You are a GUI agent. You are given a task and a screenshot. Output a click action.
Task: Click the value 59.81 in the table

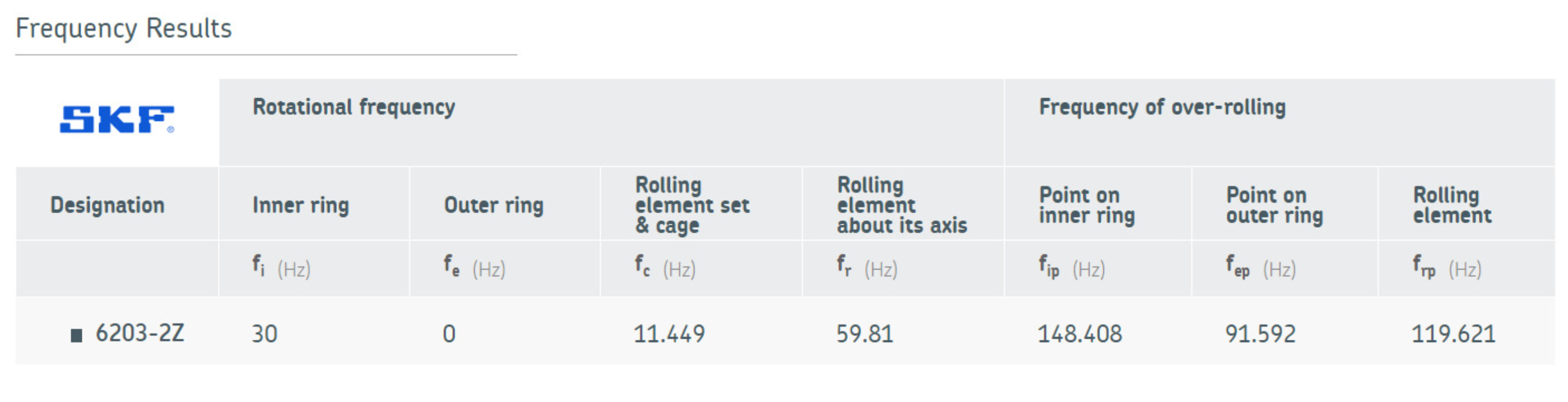[x=864, y=334]
